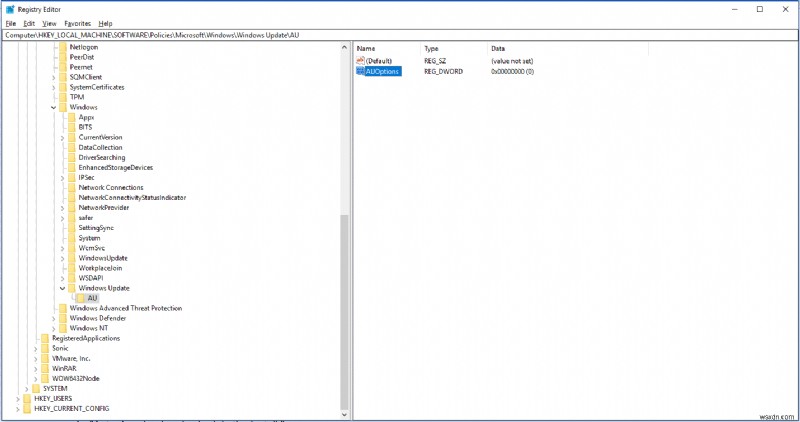Select the Windows NT key
This screenshot has height=422, width=800.
click(x=89, y=328)
